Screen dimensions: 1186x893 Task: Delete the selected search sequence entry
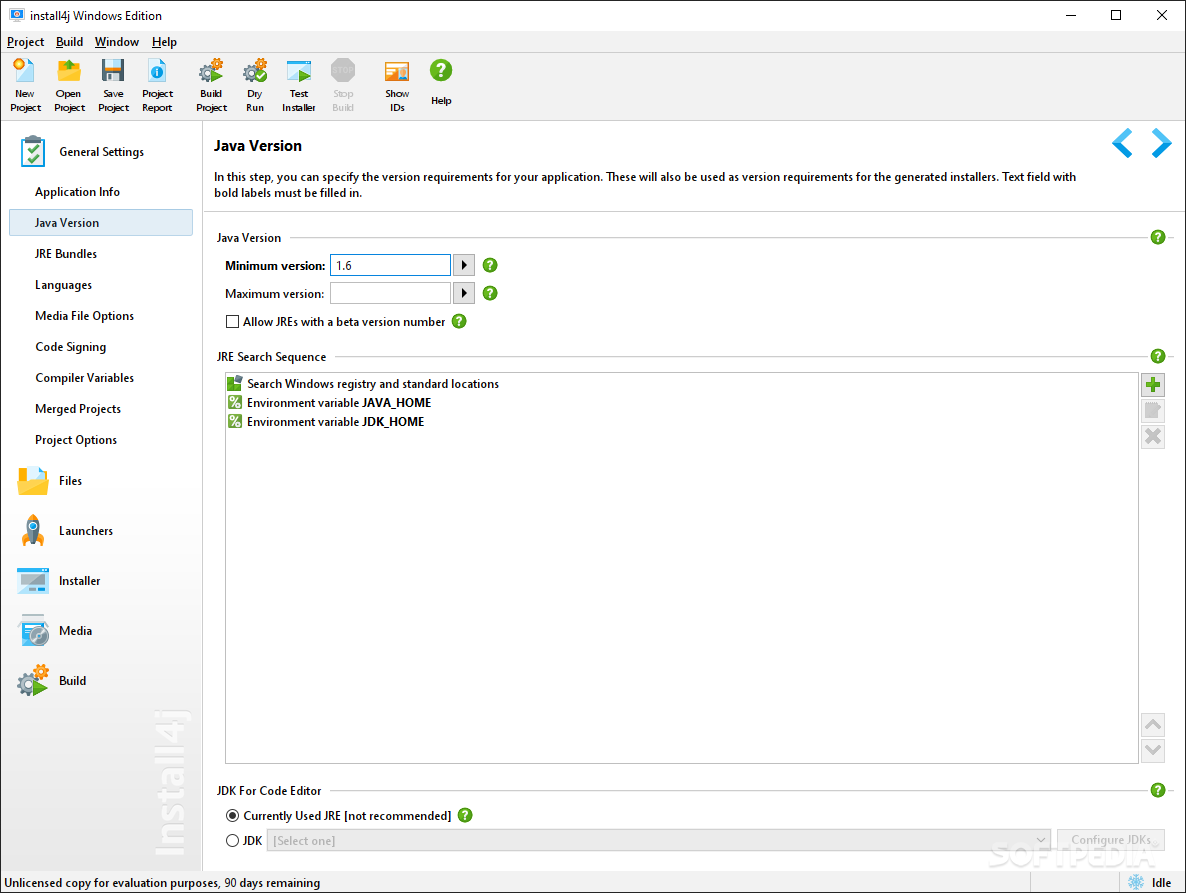tap(1153, 436)
